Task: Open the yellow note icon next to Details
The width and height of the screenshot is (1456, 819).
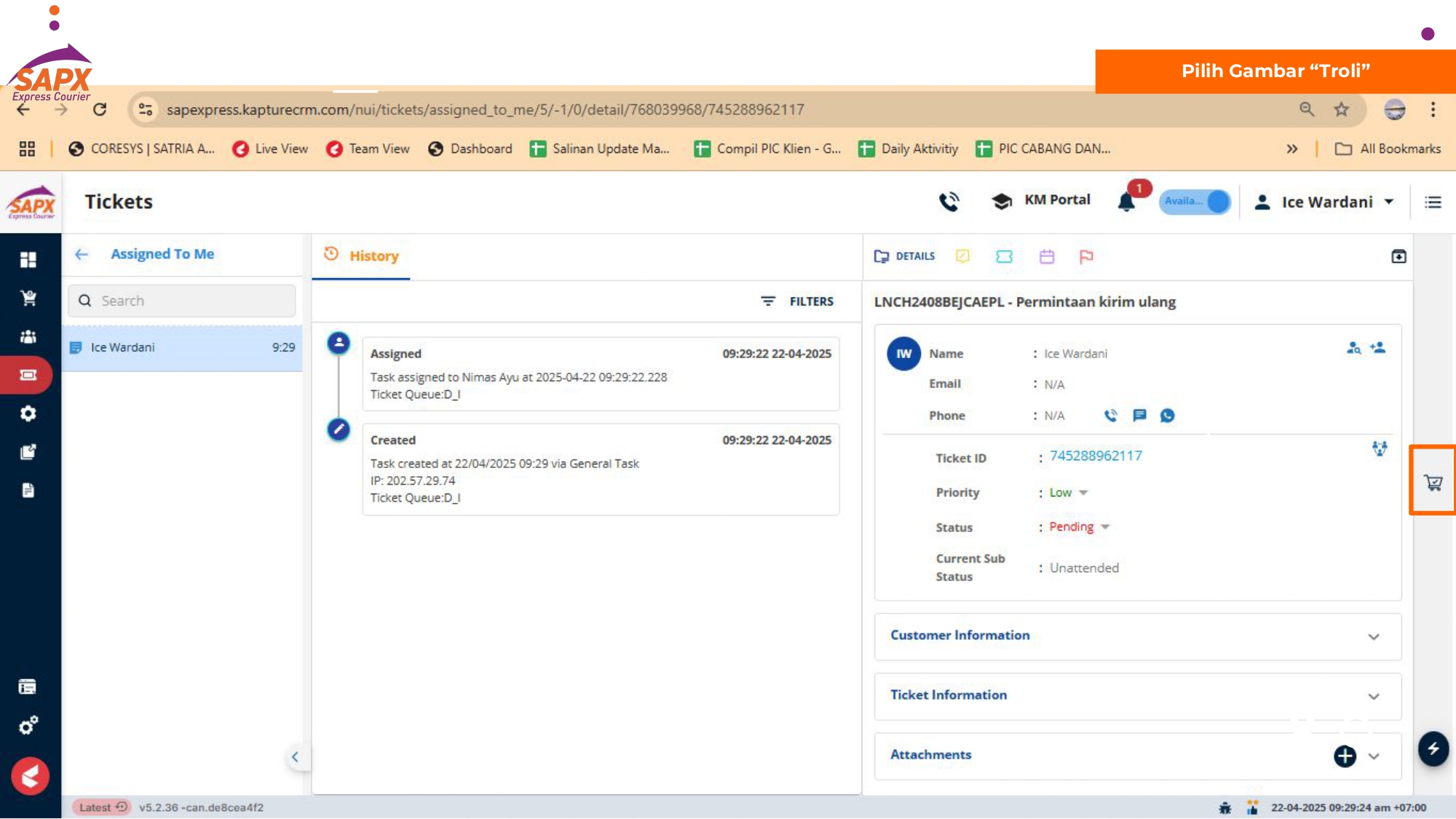Action: point(962,256)
